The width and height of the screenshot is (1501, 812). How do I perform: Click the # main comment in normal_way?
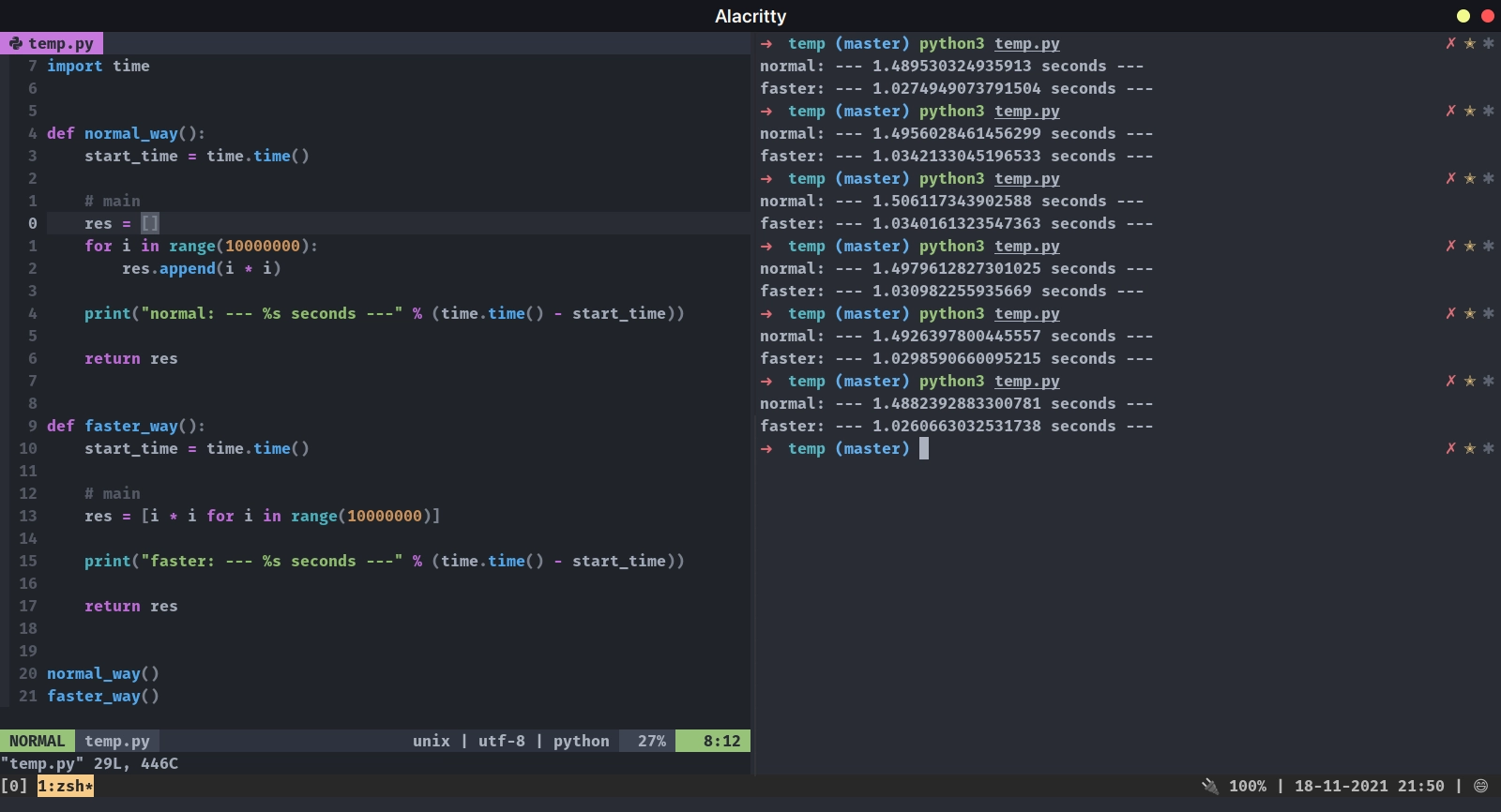click(113, 201)
